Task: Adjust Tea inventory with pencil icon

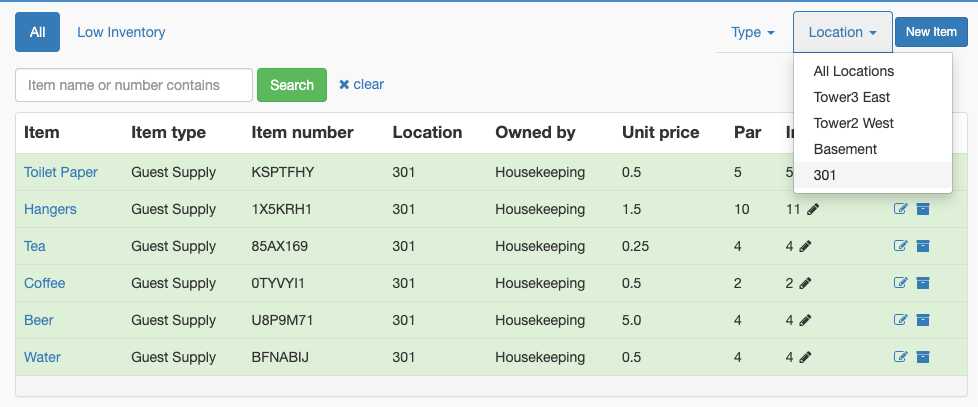Action: (x=806, y=246)
